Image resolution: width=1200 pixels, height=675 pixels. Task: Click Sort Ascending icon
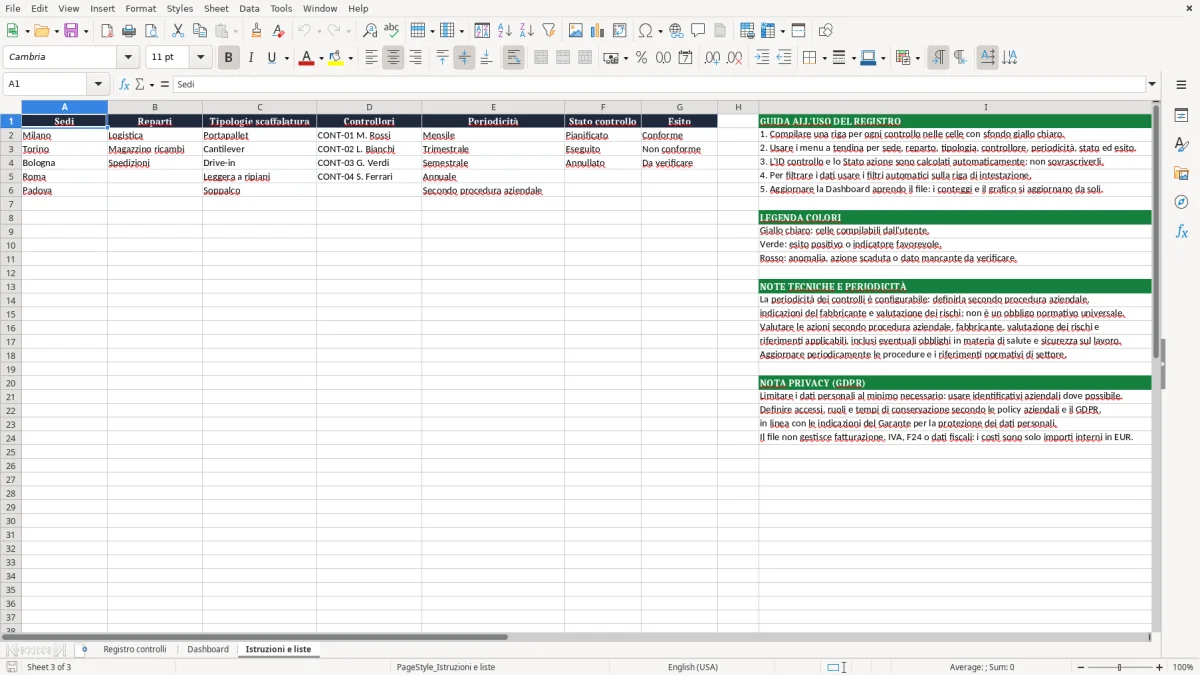point(505,31)
